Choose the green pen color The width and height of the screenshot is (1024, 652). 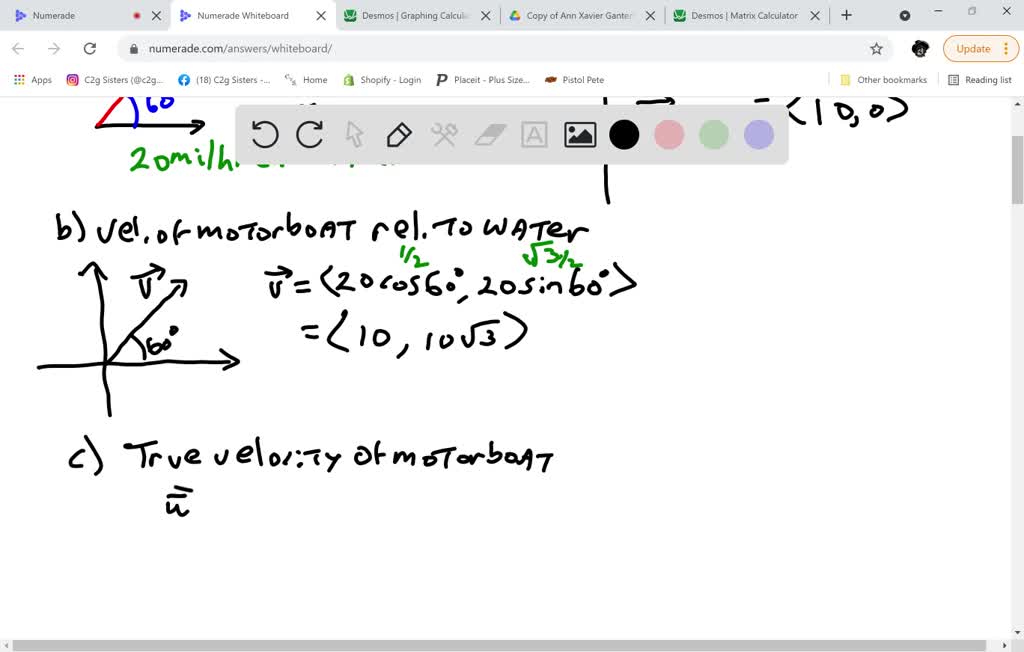pos(714,135)
